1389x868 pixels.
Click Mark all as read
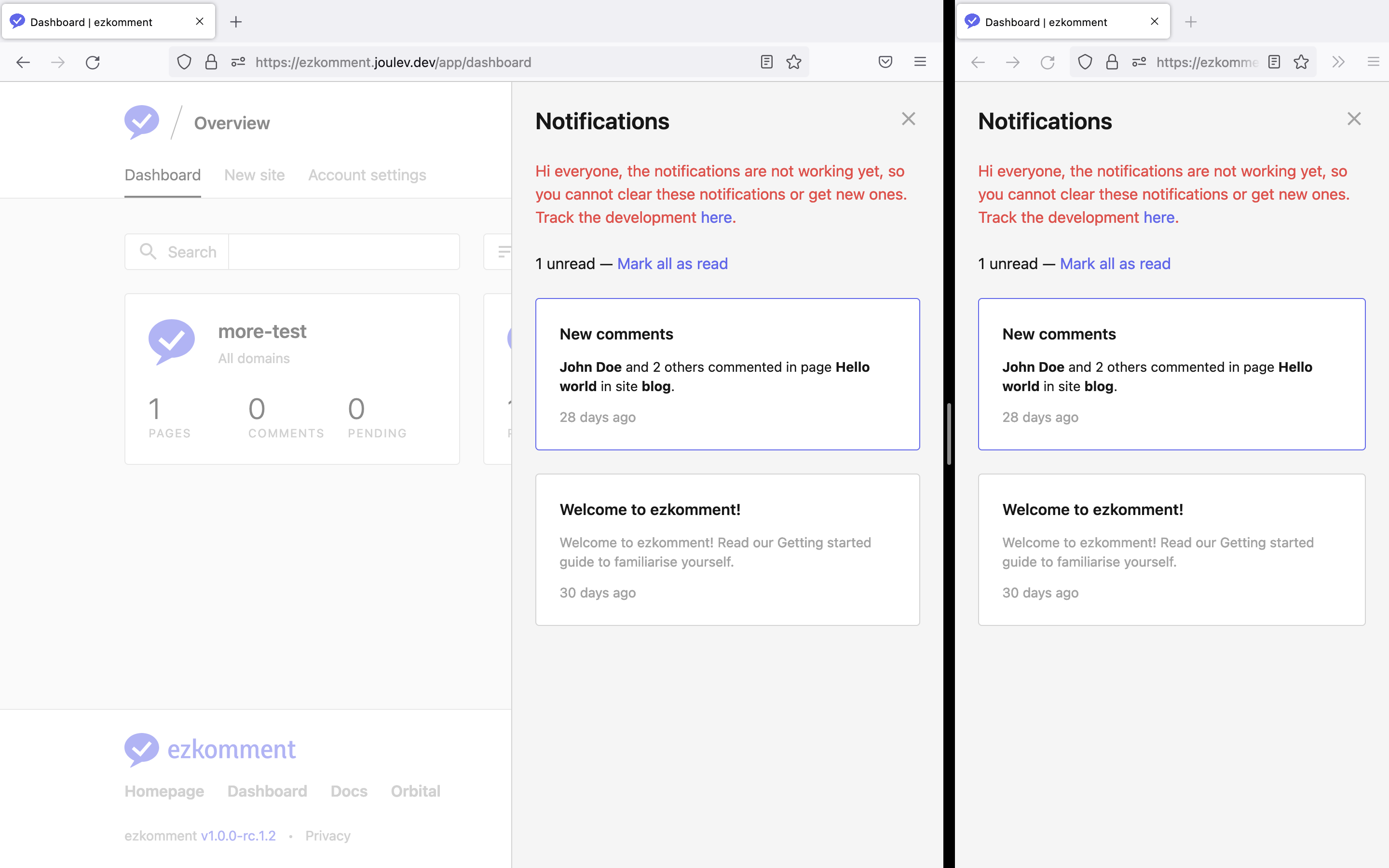click(x=672, y=263)
